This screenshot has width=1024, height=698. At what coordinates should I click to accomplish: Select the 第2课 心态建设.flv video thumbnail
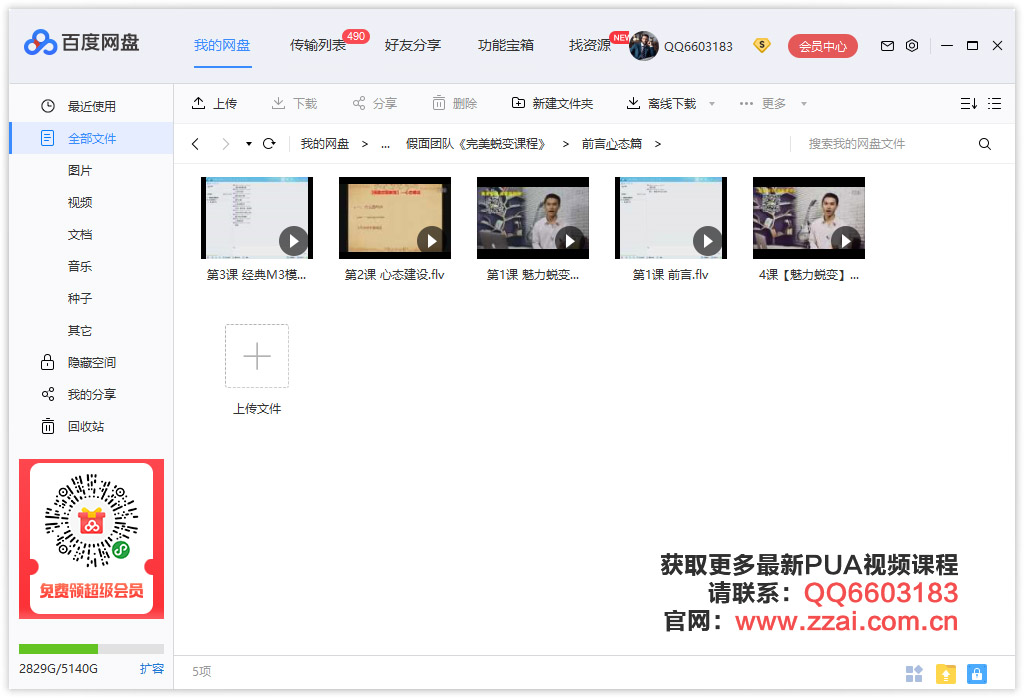394,217
